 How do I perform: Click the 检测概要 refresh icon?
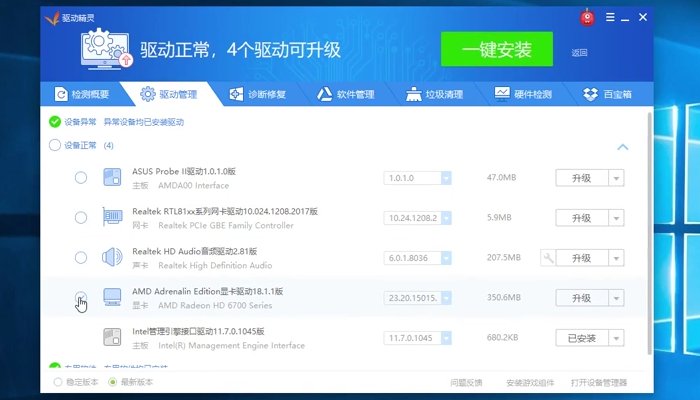[x=61, y=94]
